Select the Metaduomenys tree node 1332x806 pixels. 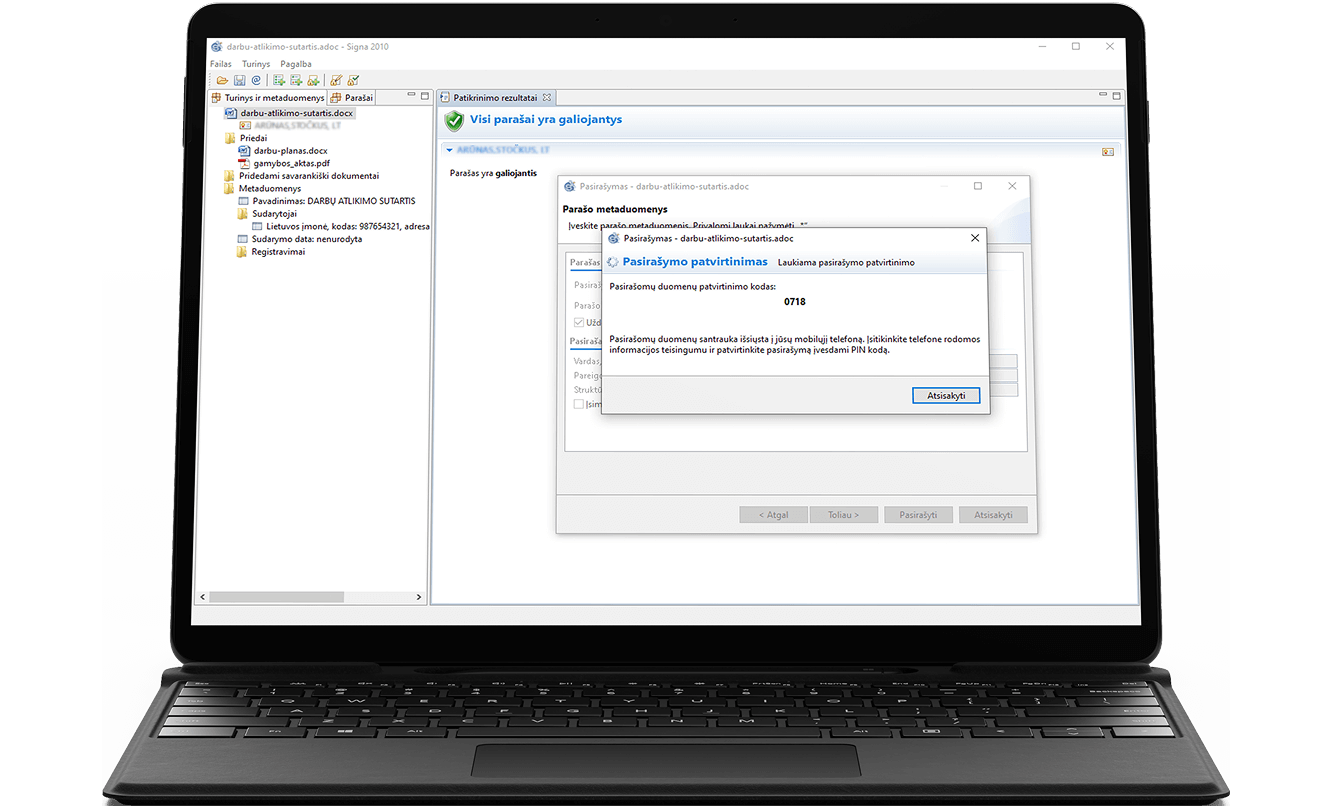pos(269,188)
